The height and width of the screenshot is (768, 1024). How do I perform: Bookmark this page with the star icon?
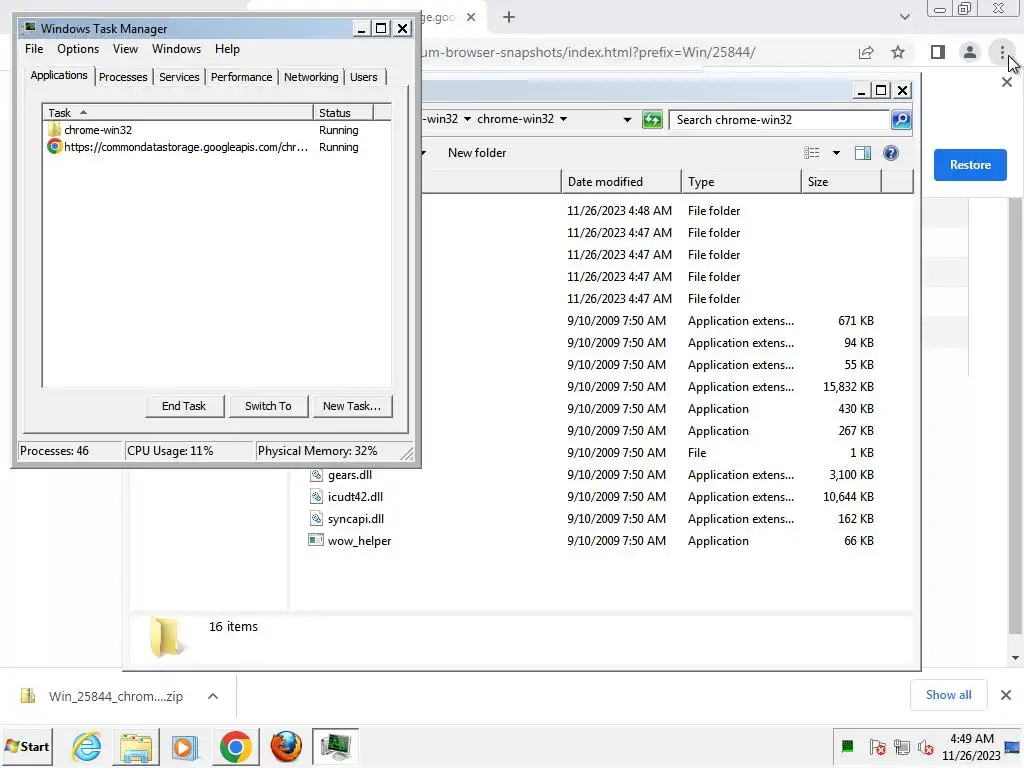tap(898, 52)
